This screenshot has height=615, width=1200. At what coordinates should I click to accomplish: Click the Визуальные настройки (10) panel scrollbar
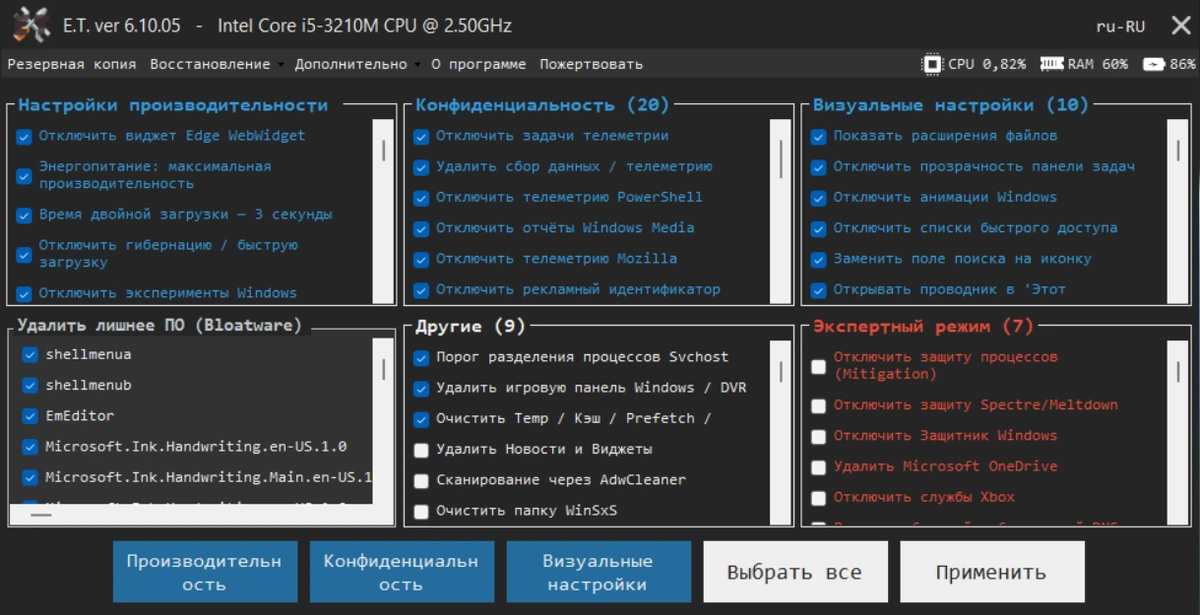point(1178,210)
